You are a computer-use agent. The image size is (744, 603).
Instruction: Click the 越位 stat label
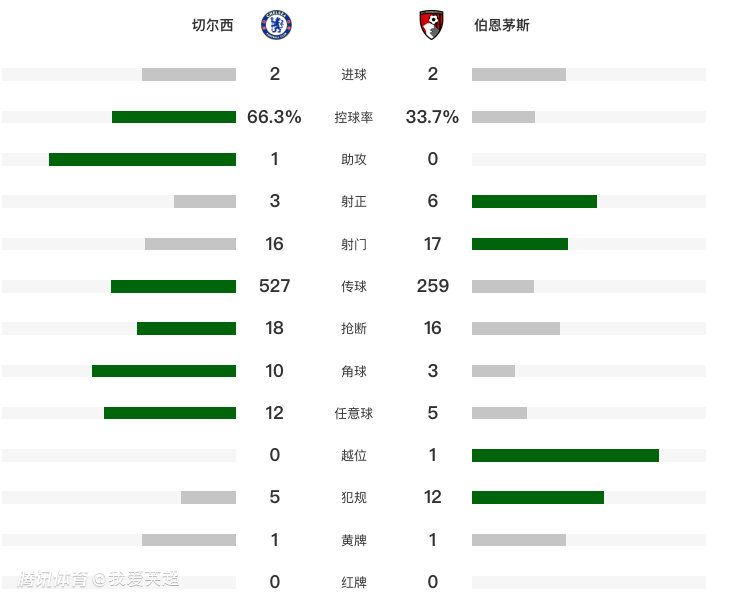[354, 455]
